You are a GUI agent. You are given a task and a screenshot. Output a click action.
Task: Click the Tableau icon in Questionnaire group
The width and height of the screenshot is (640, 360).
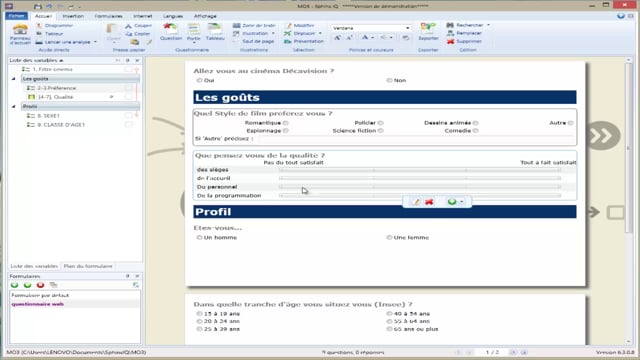pos(215,29)
